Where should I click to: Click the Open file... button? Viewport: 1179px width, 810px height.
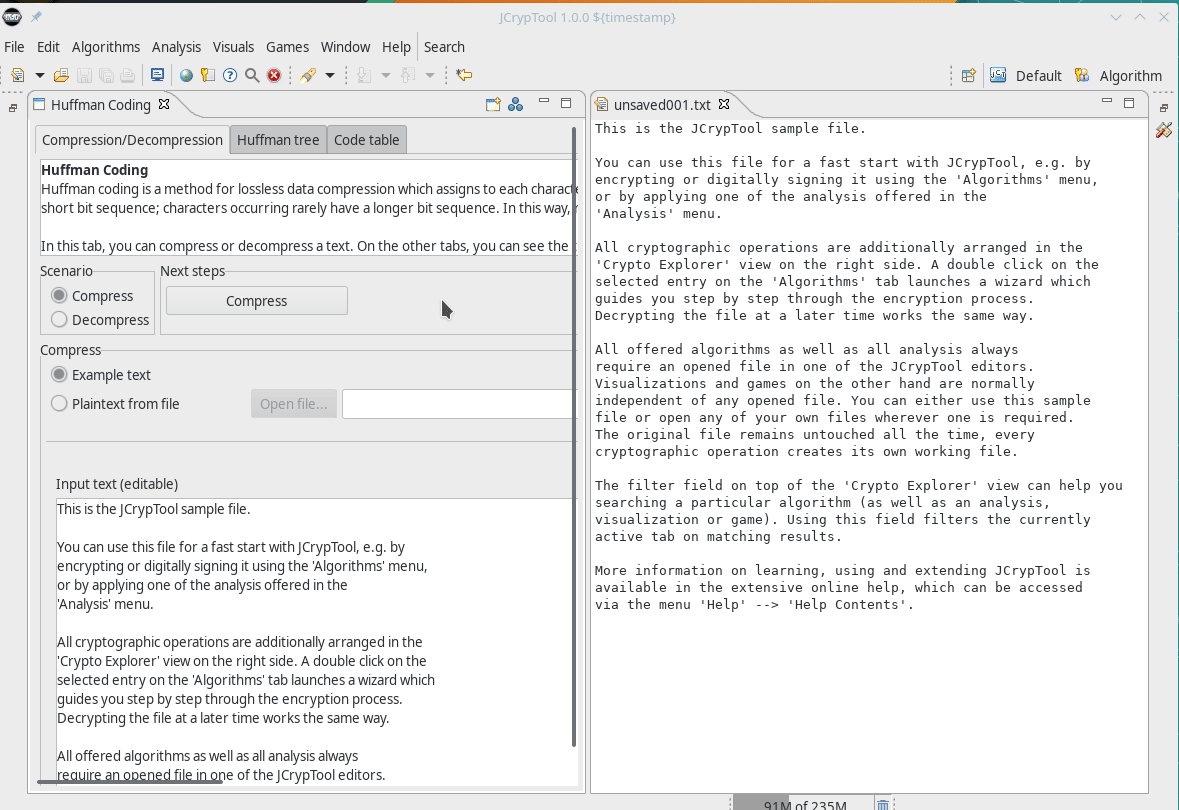(x=293, y=403)
